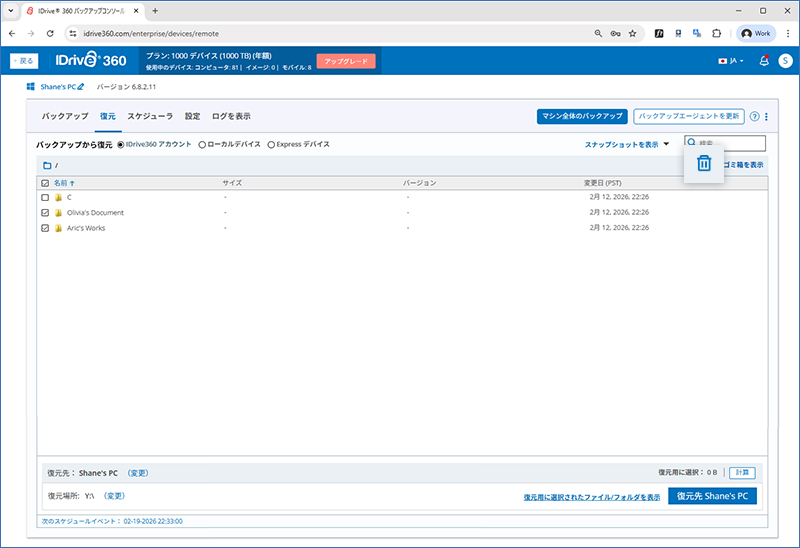Sort by the 名前 column header

coord(63,183)
